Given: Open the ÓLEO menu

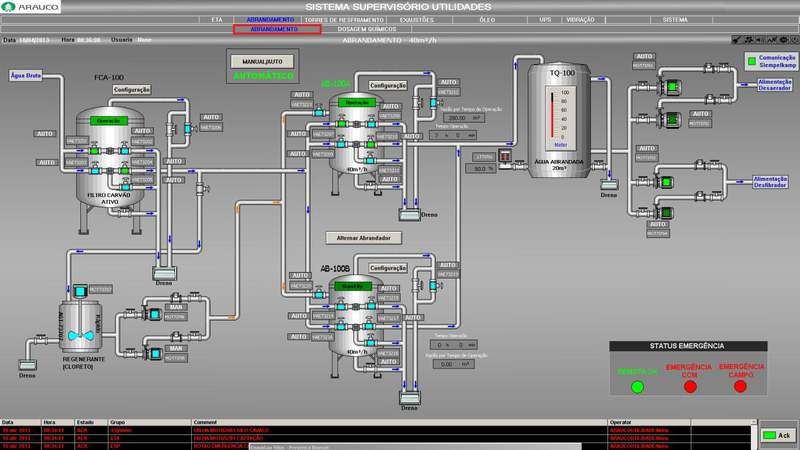Looking at the screenshot, I should 487,20.
